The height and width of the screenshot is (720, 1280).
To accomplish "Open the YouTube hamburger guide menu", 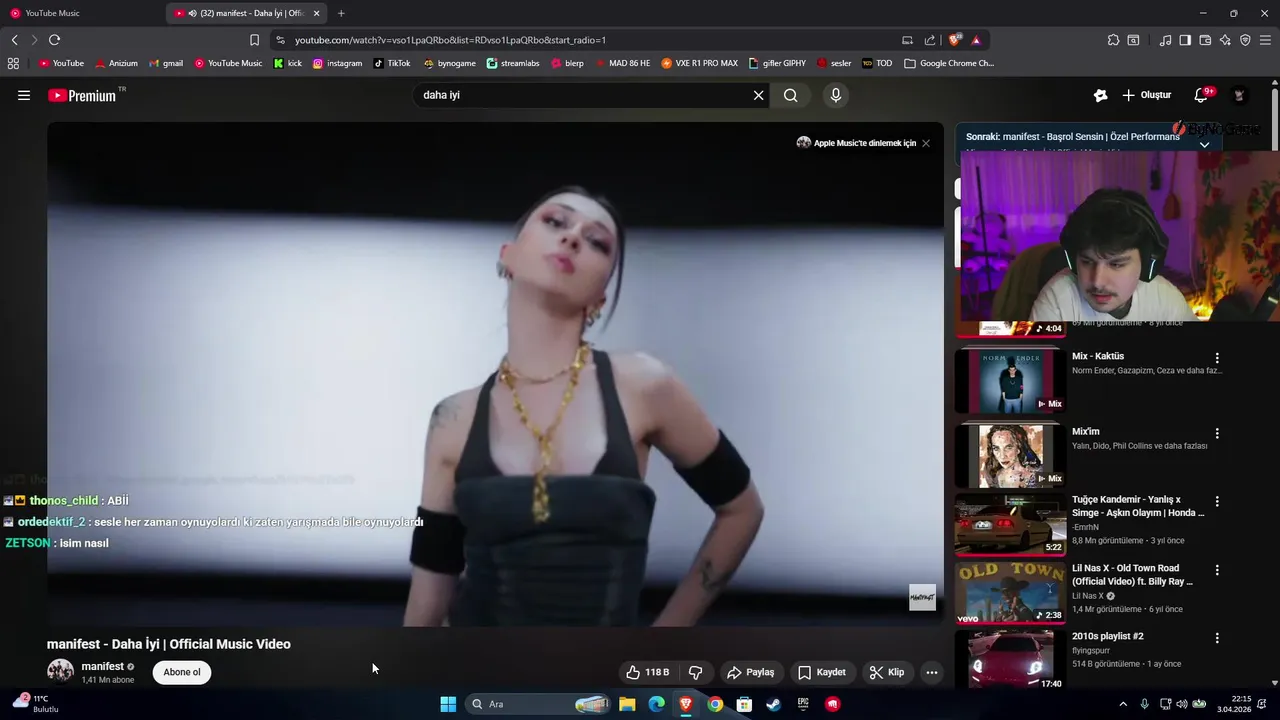I will [24, 95].
